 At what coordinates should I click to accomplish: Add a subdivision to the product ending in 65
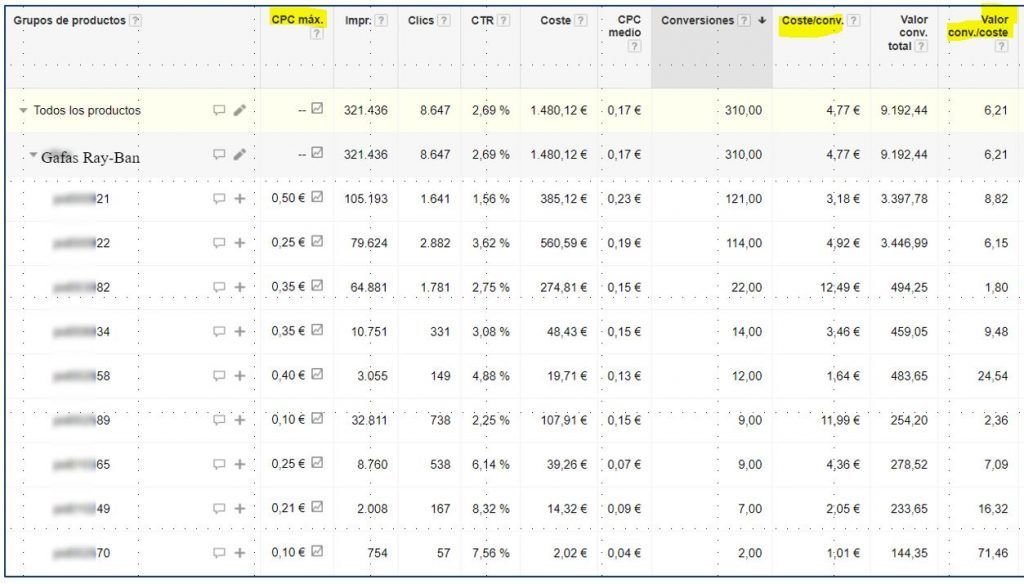coord(240,464)
